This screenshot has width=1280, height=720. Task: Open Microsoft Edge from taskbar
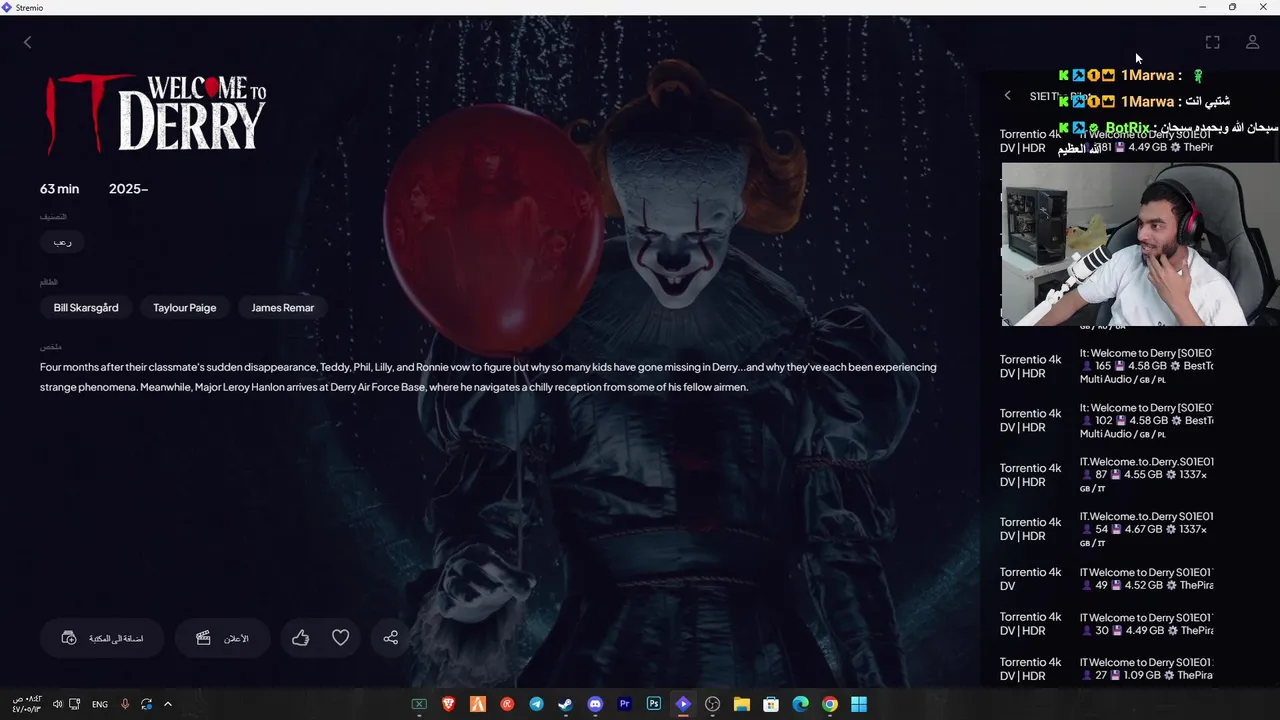point(800,704)
